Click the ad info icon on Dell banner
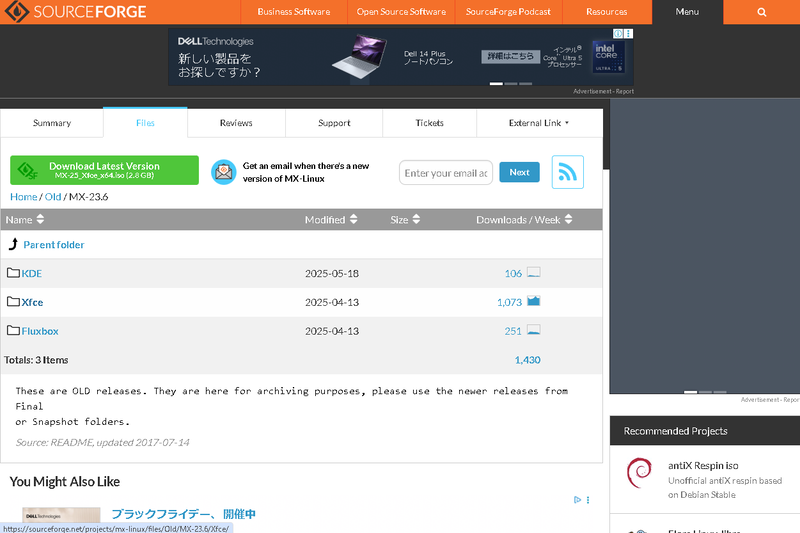This screenshot has width=800, height=533. click(x=618, y=34)
